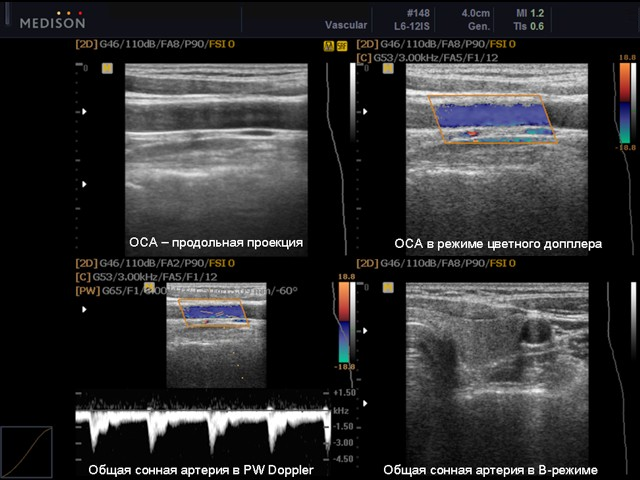
Task: Click the TGC curve line beside the longitudinal image
Action: tap(336, 159)
